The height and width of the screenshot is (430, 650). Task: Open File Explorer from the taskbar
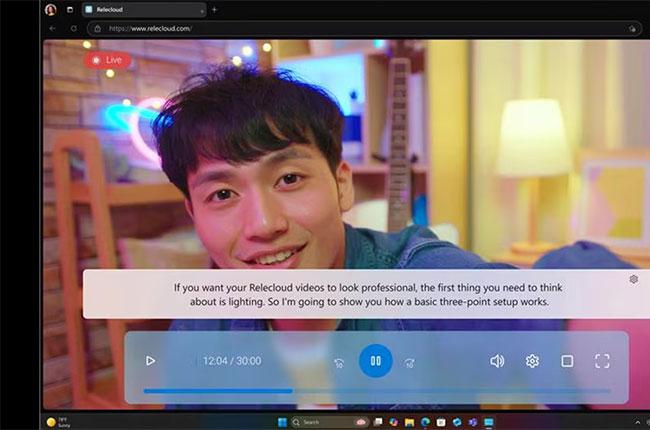410,422
